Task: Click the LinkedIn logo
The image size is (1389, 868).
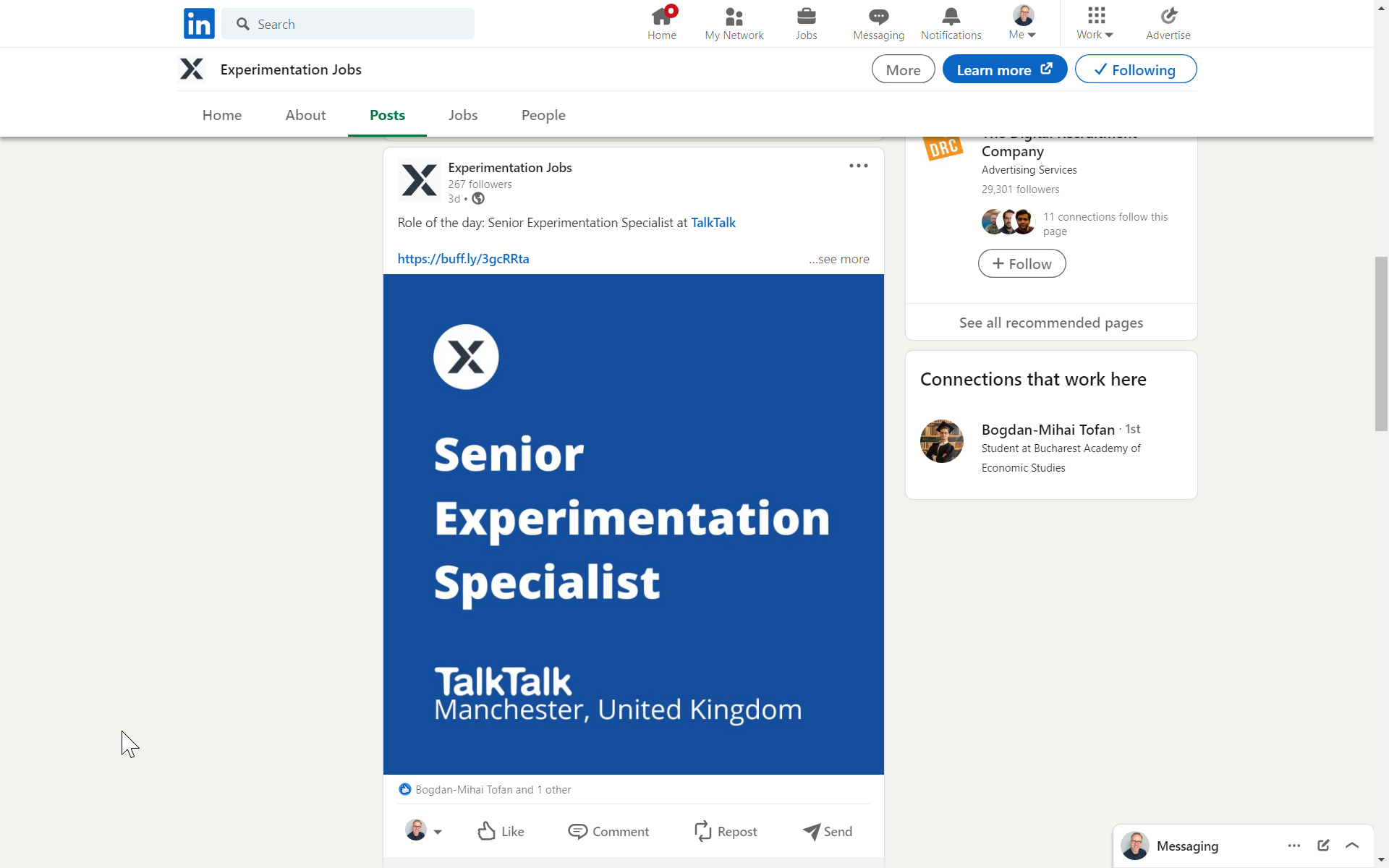Action: click(x=199, y=24)
